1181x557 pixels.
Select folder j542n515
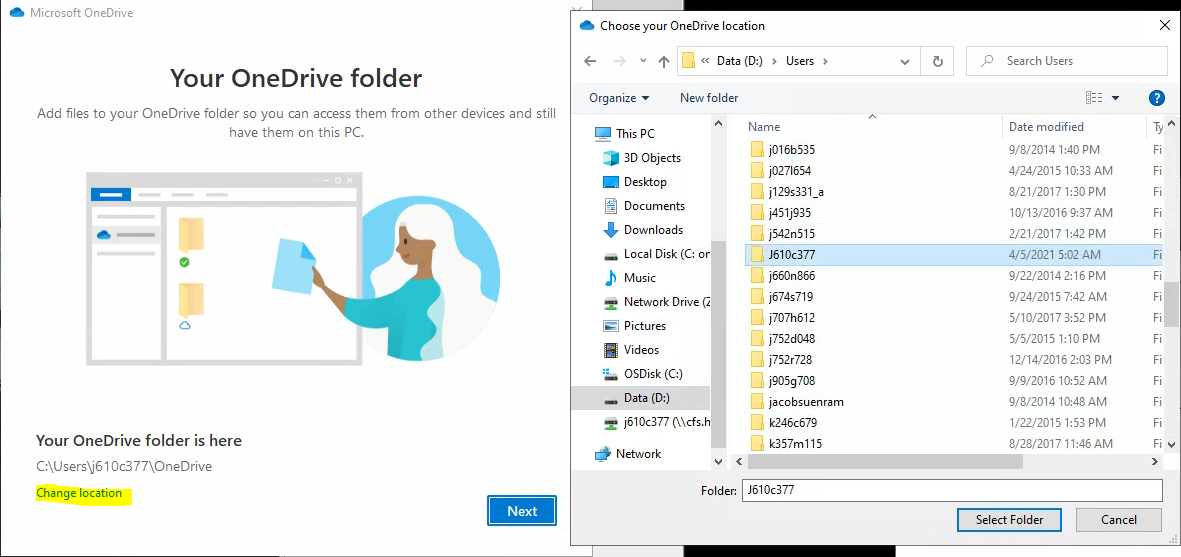tap(792, 234)
